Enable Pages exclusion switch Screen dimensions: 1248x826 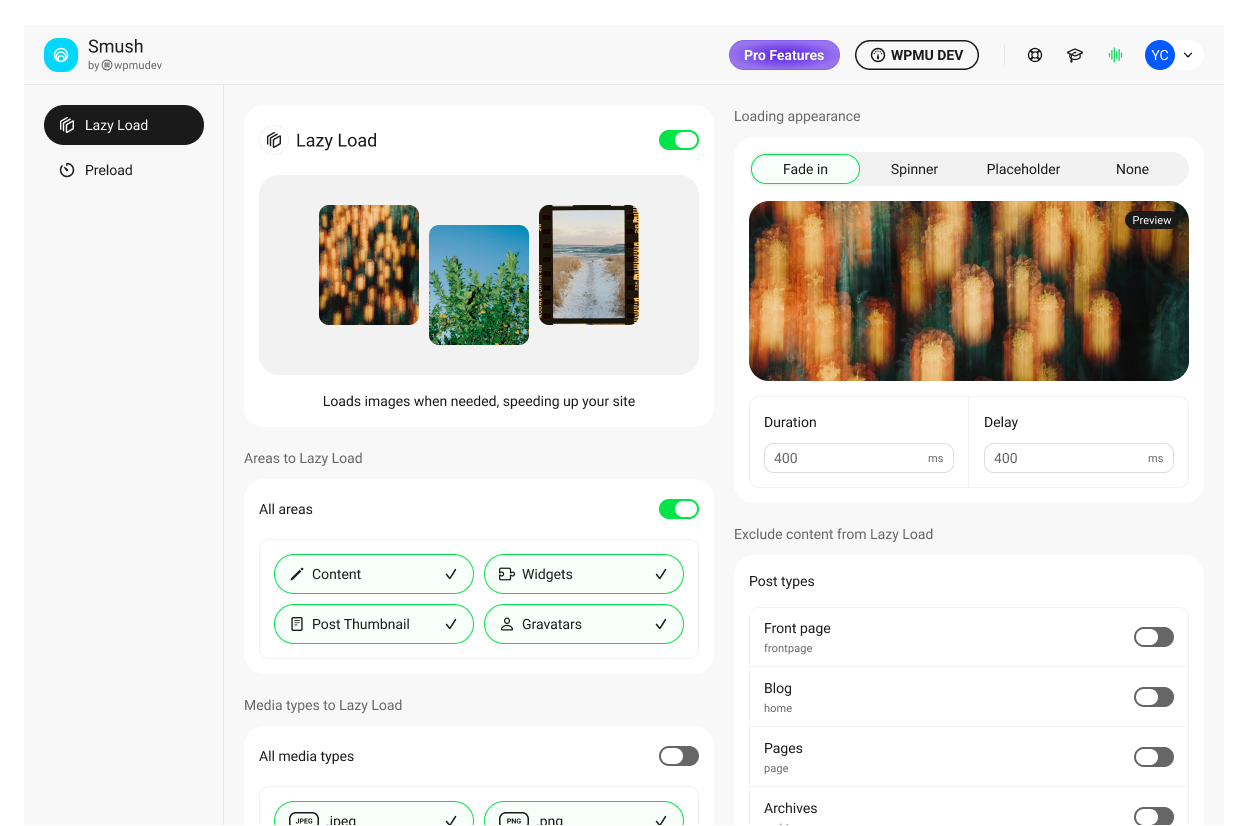pyautogui.click(x=1154, y=757)
